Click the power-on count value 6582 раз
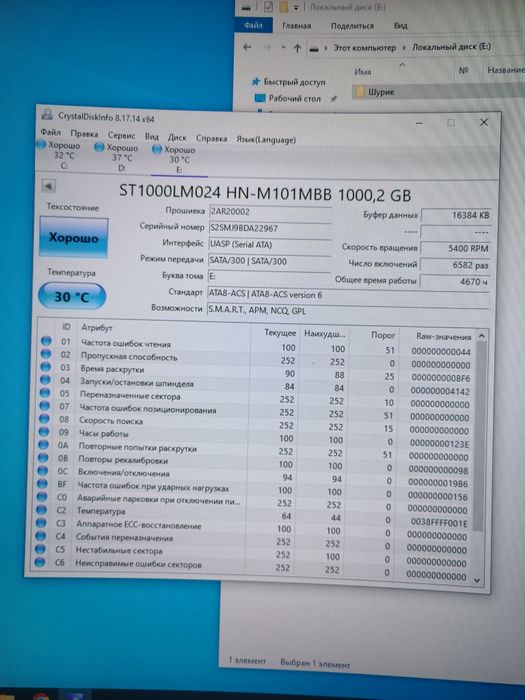 click(455, 265)
